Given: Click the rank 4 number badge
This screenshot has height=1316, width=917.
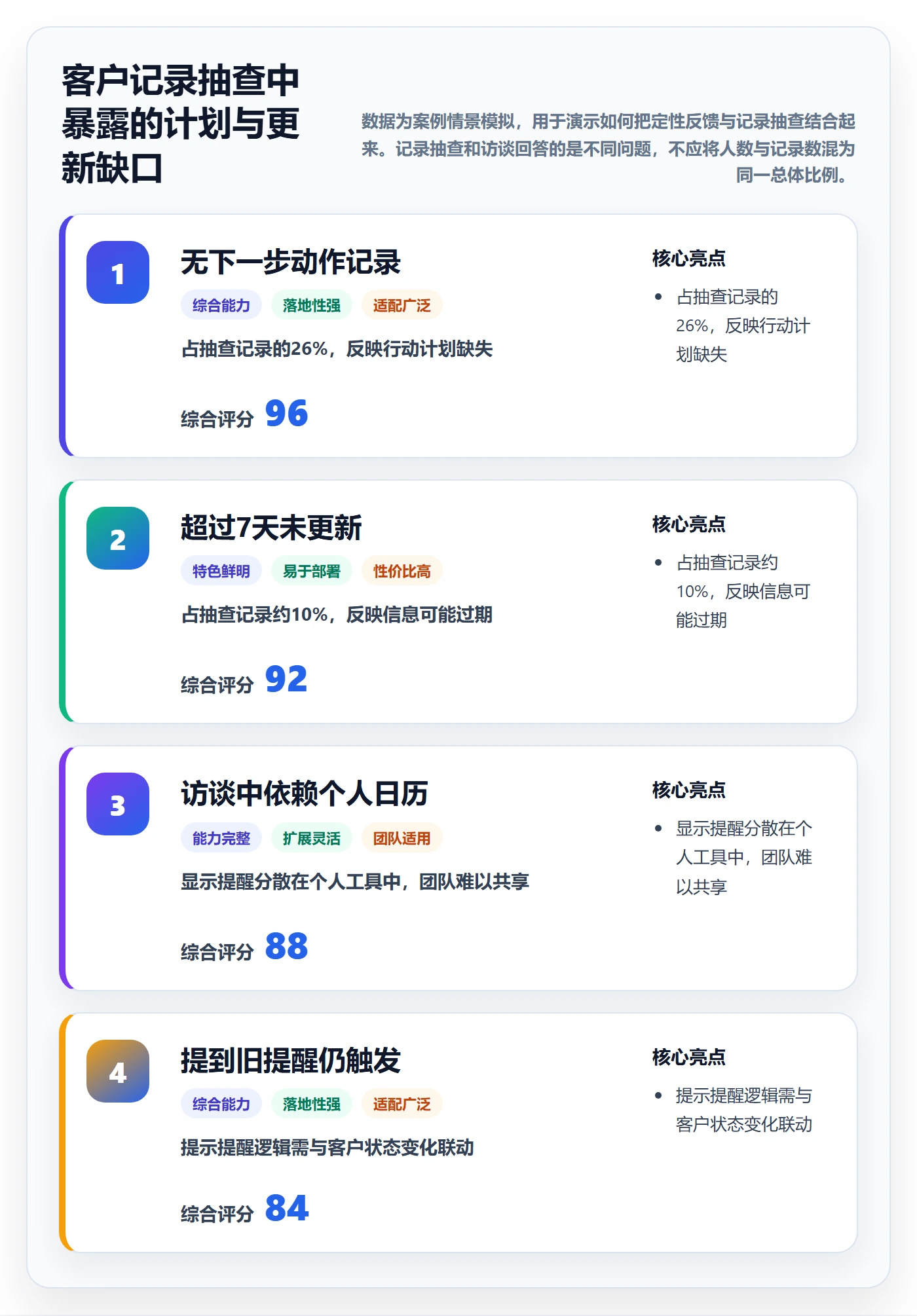Looking at the screenshot, I should [x=118, y=1071].
